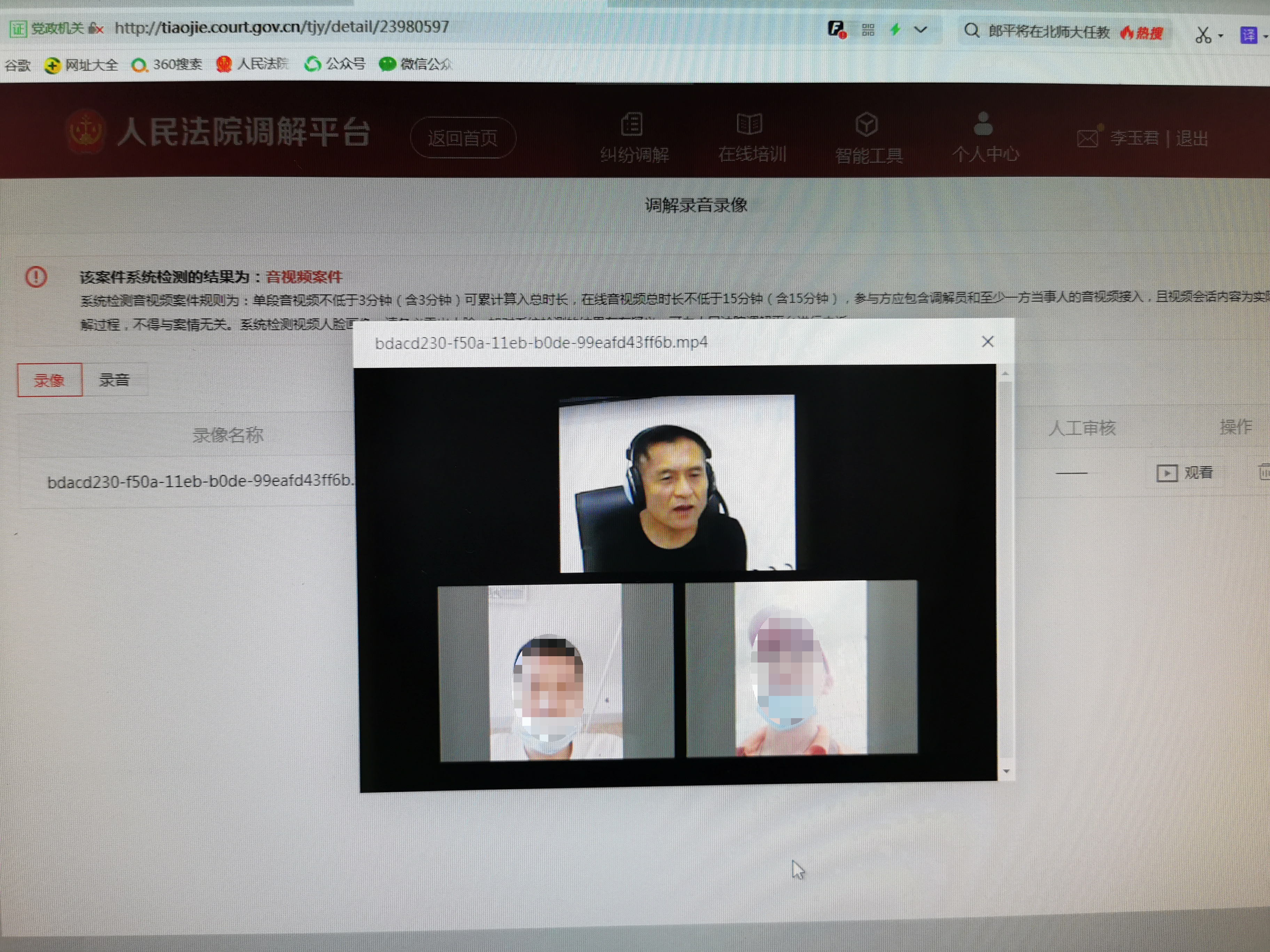Click the 观看 watch video button
The image size is (1270, 952).
[1184, 473]
